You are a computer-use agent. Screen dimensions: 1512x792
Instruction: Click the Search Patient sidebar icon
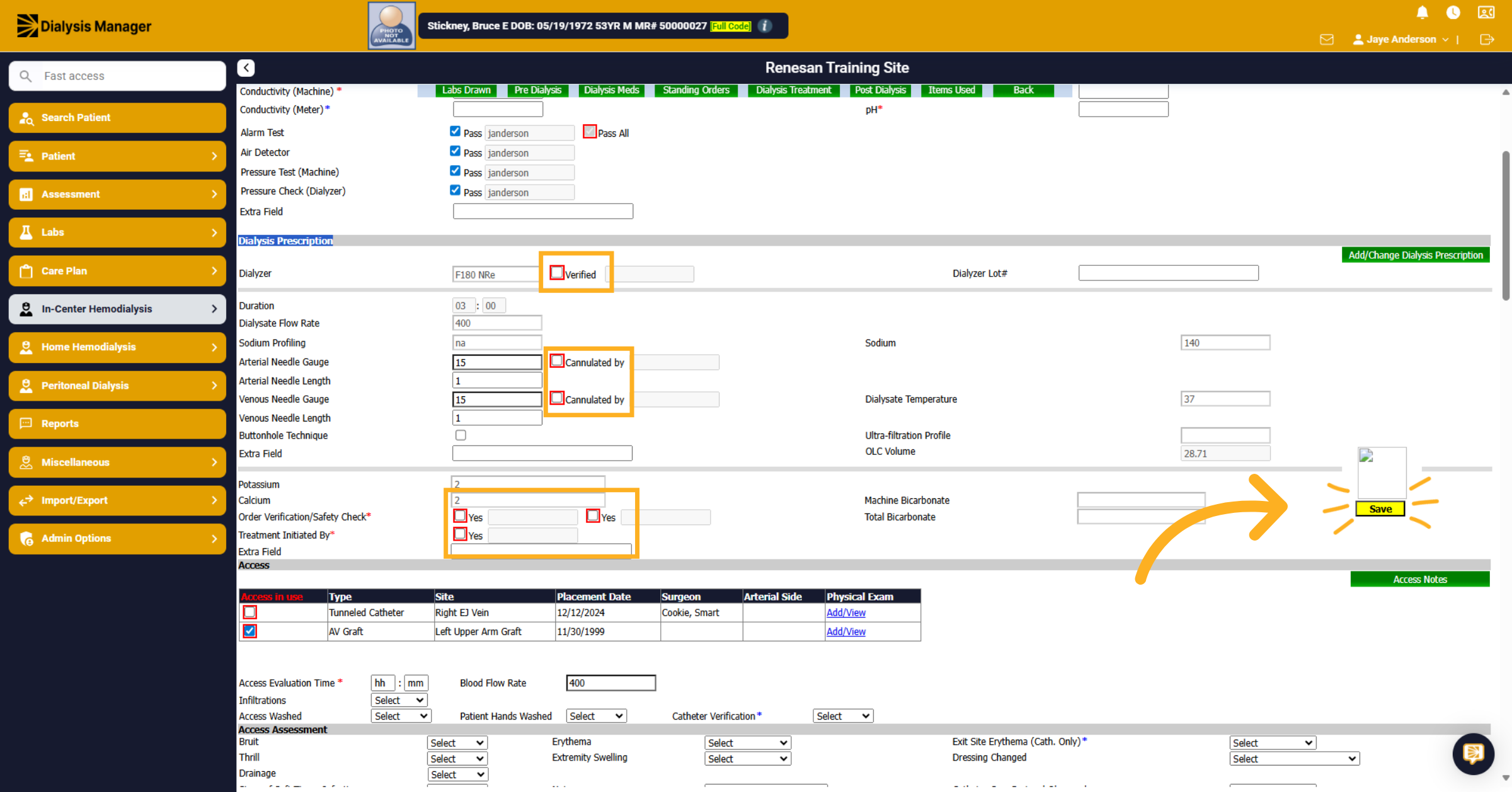click(26, 118)
